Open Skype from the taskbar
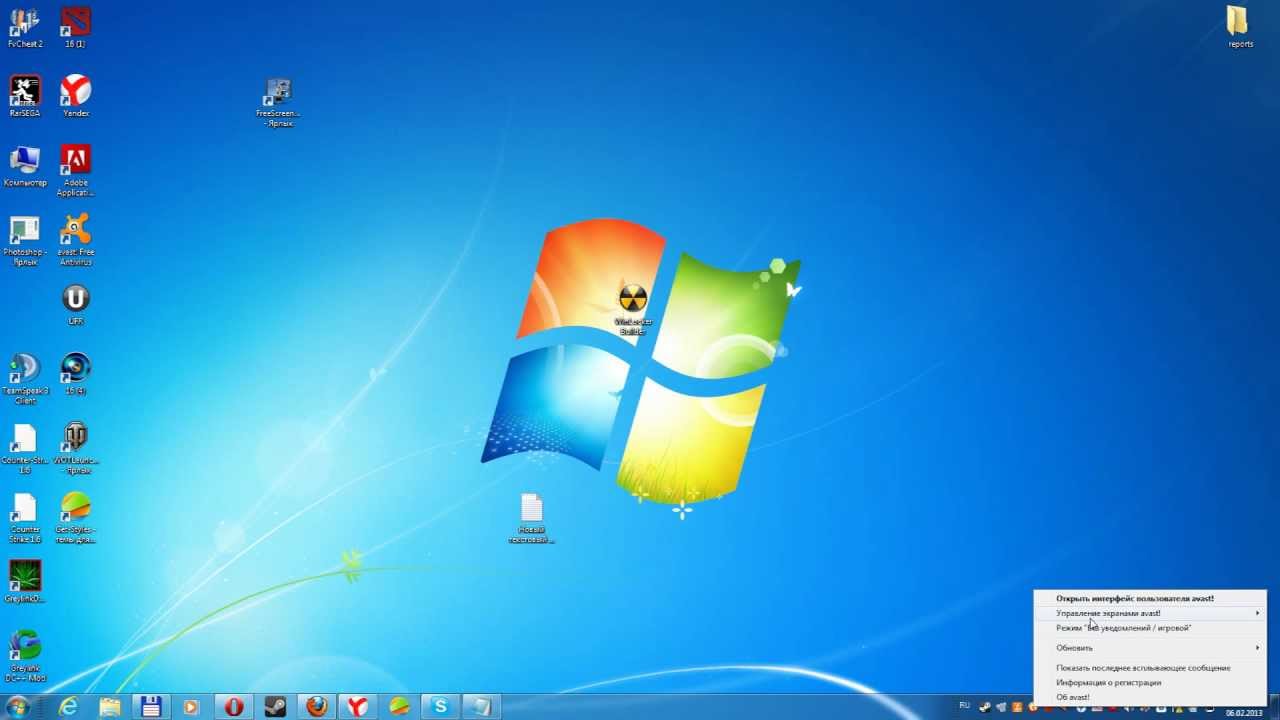This screenshot has width=1280, height=720. 440,707
